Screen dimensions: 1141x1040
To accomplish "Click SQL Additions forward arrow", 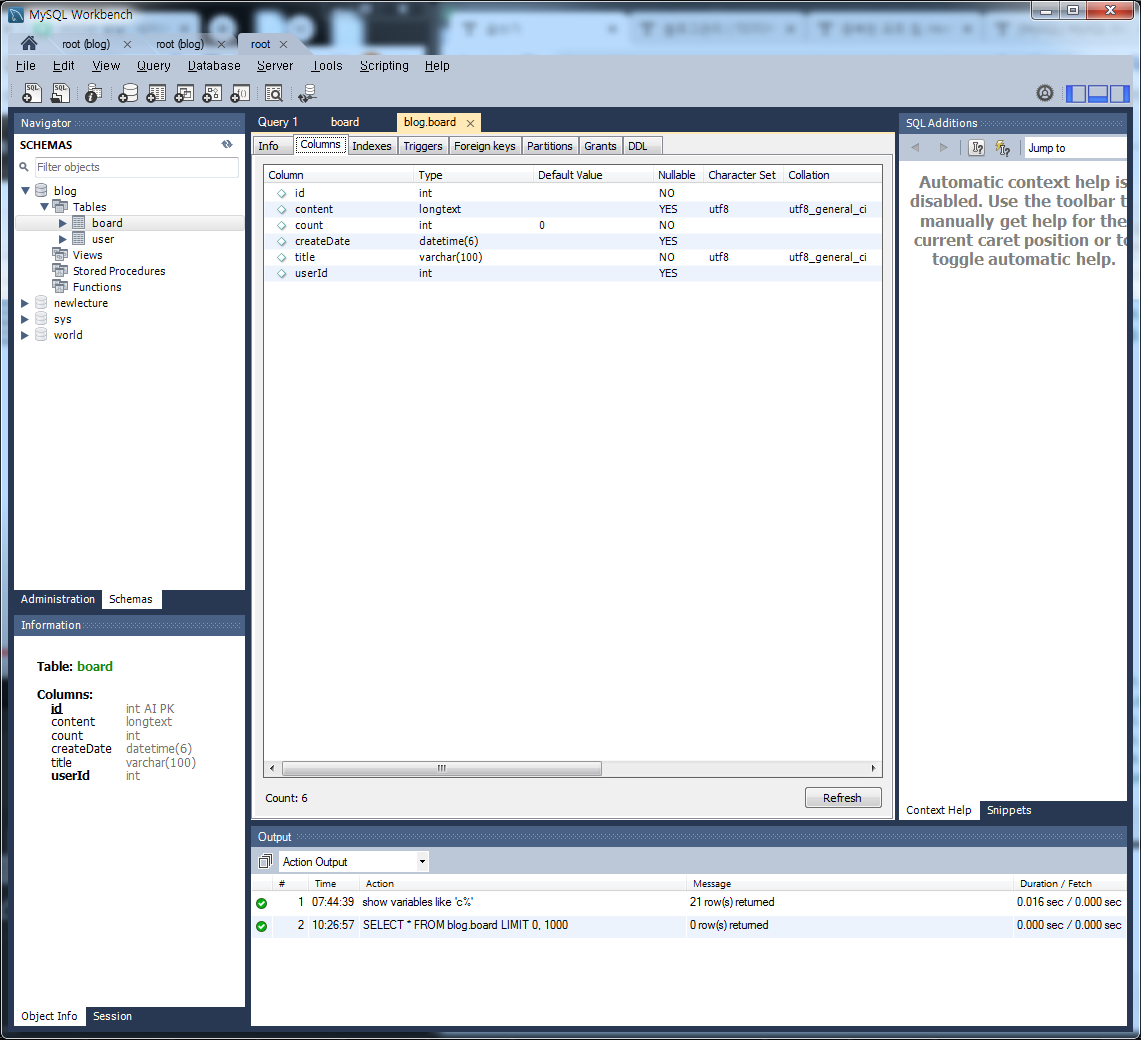I will pyautogui.click(x=943, y=148).
